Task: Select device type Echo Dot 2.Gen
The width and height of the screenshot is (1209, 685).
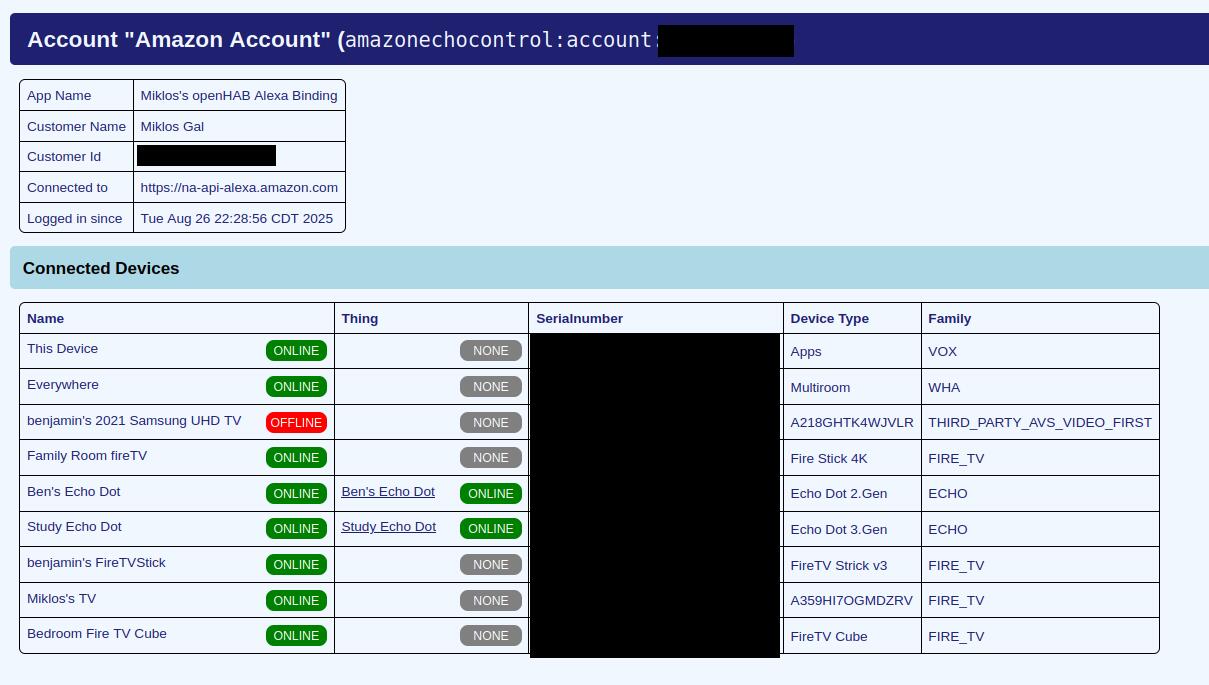Action: [838, 494]
